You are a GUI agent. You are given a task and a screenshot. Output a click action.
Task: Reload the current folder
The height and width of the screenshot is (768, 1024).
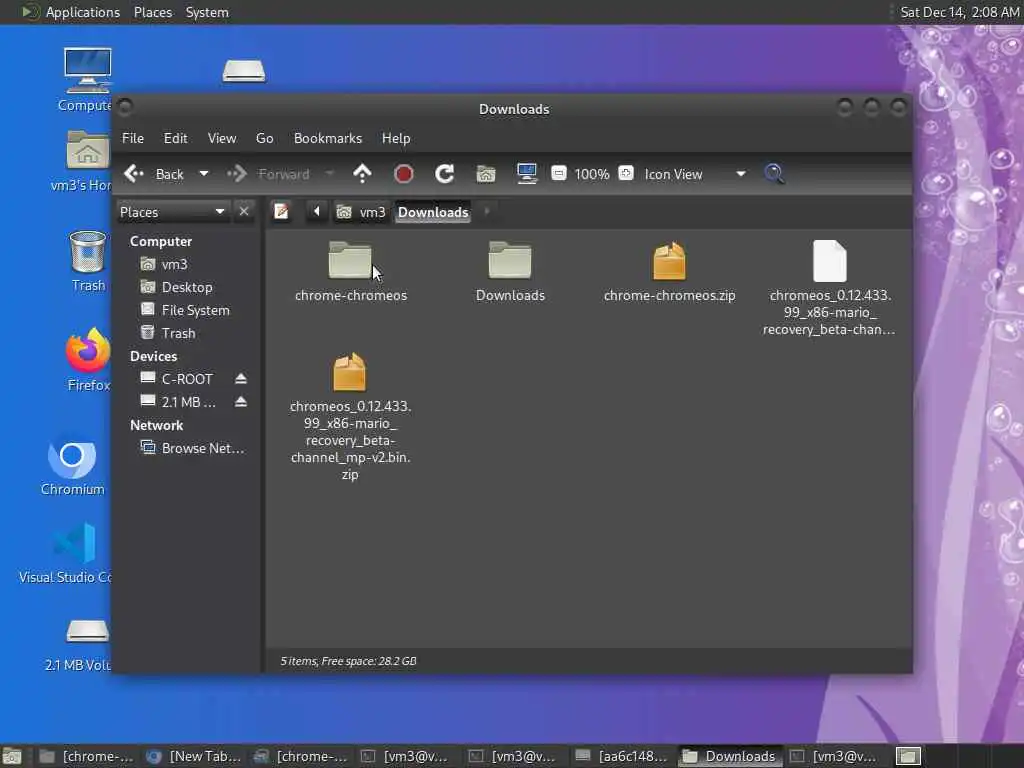coord(445,174)
